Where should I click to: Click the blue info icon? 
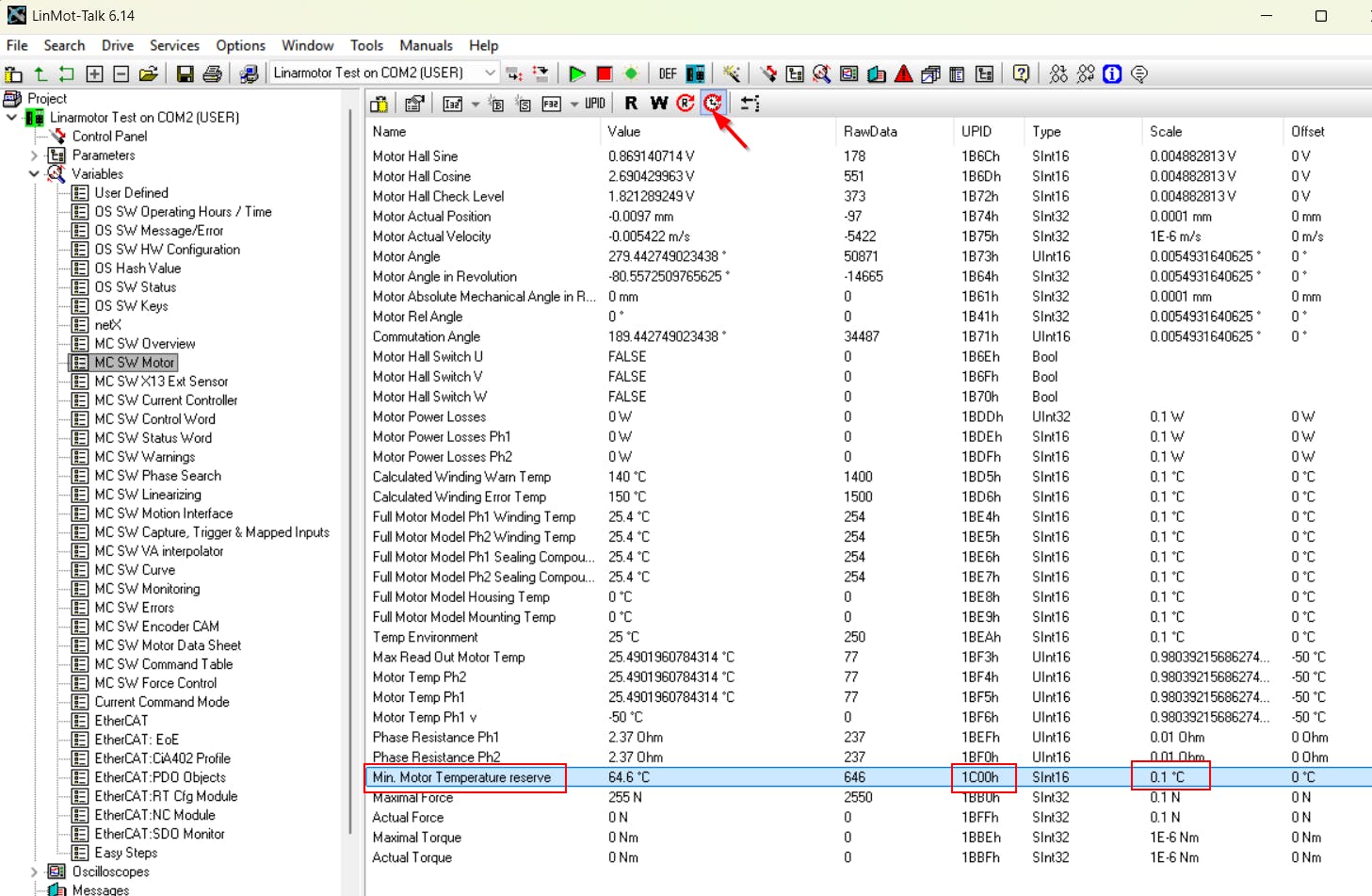pos(1112,73)
